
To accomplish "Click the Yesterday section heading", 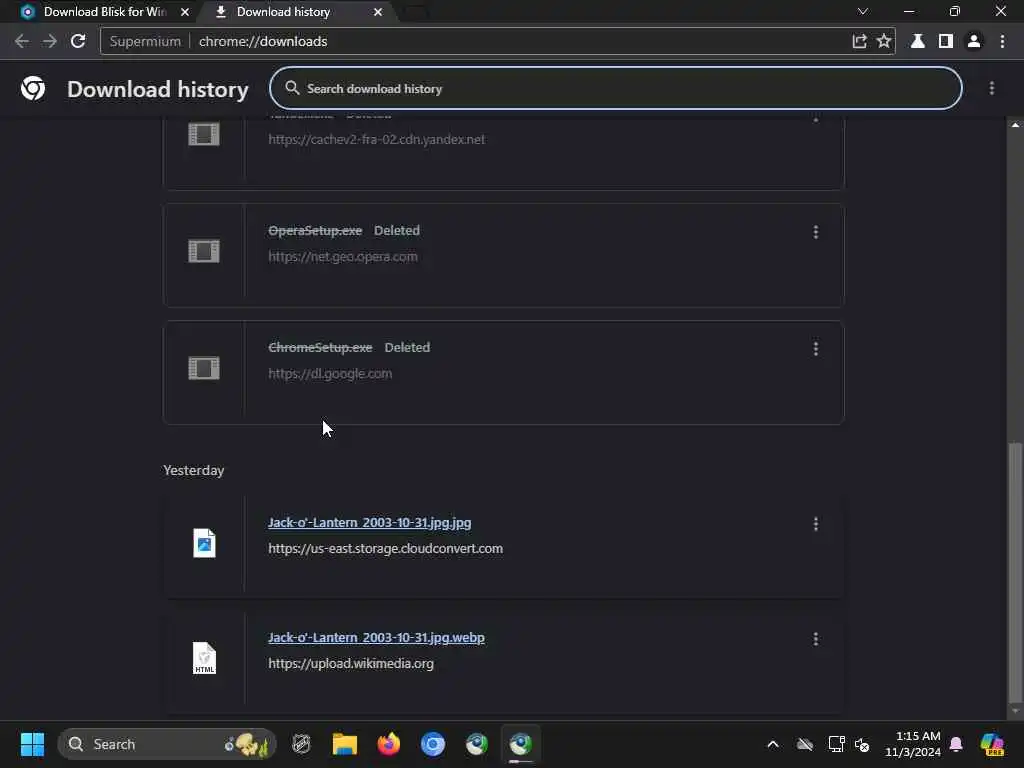I will tap(193, 470).
